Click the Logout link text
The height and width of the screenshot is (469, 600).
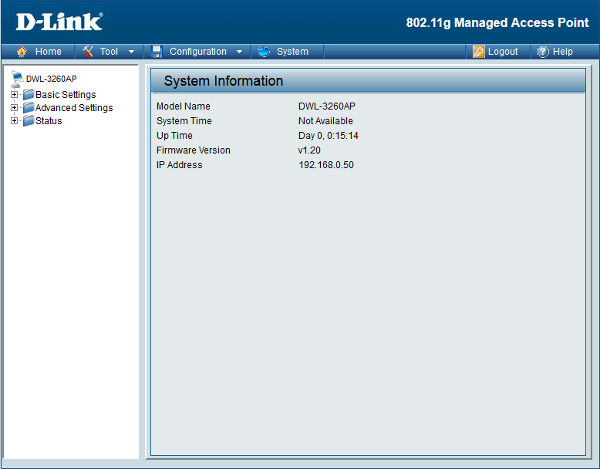coord(503,52)
